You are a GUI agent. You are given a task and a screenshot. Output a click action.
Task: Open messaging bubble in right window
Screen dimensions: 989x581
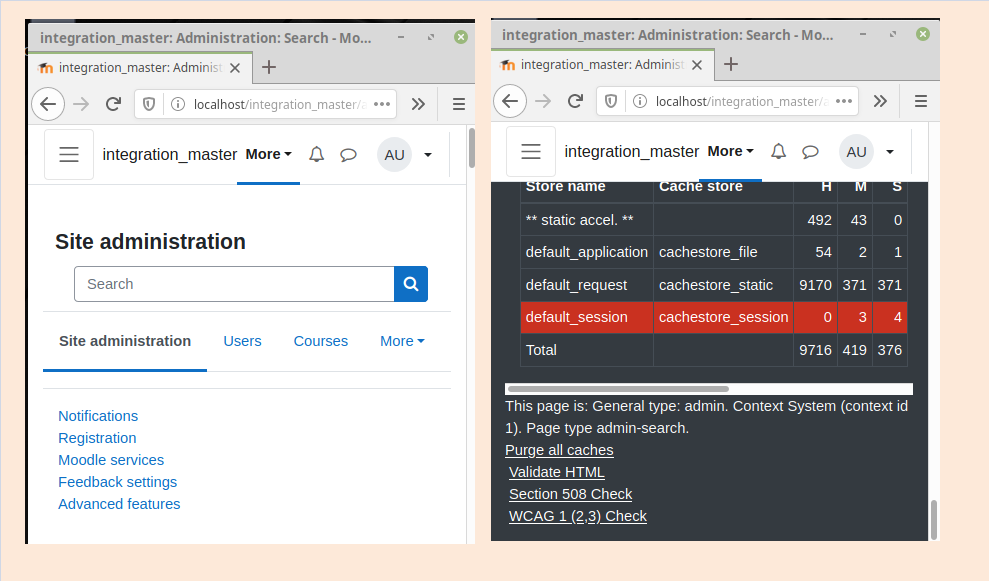click(x=810, y=151)
